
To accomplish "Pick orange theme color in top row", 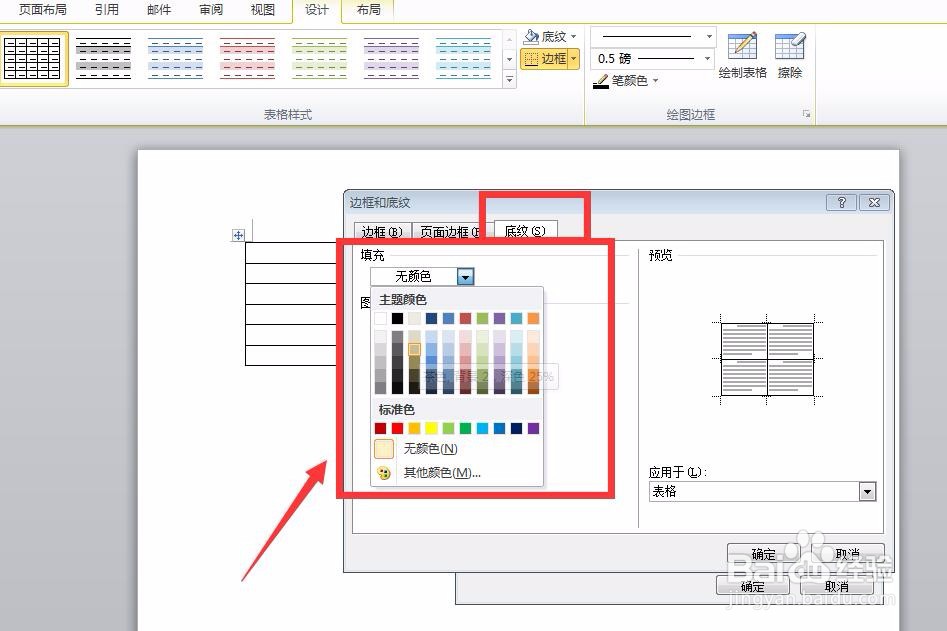I will click(x=533, y=318).
